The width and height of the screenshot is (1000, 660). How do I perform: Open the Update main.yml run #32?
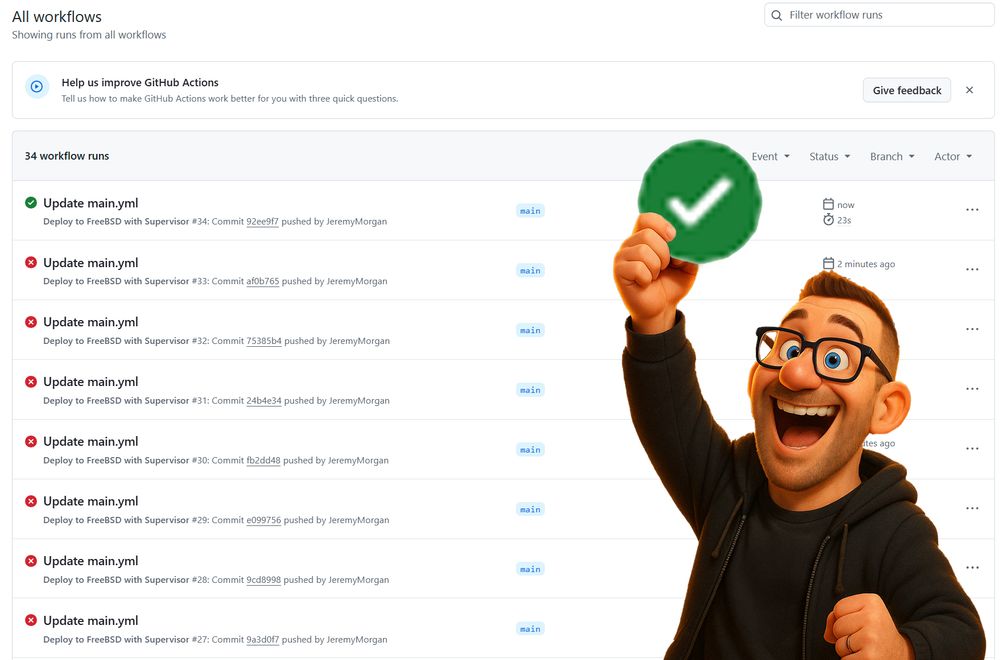91,322
